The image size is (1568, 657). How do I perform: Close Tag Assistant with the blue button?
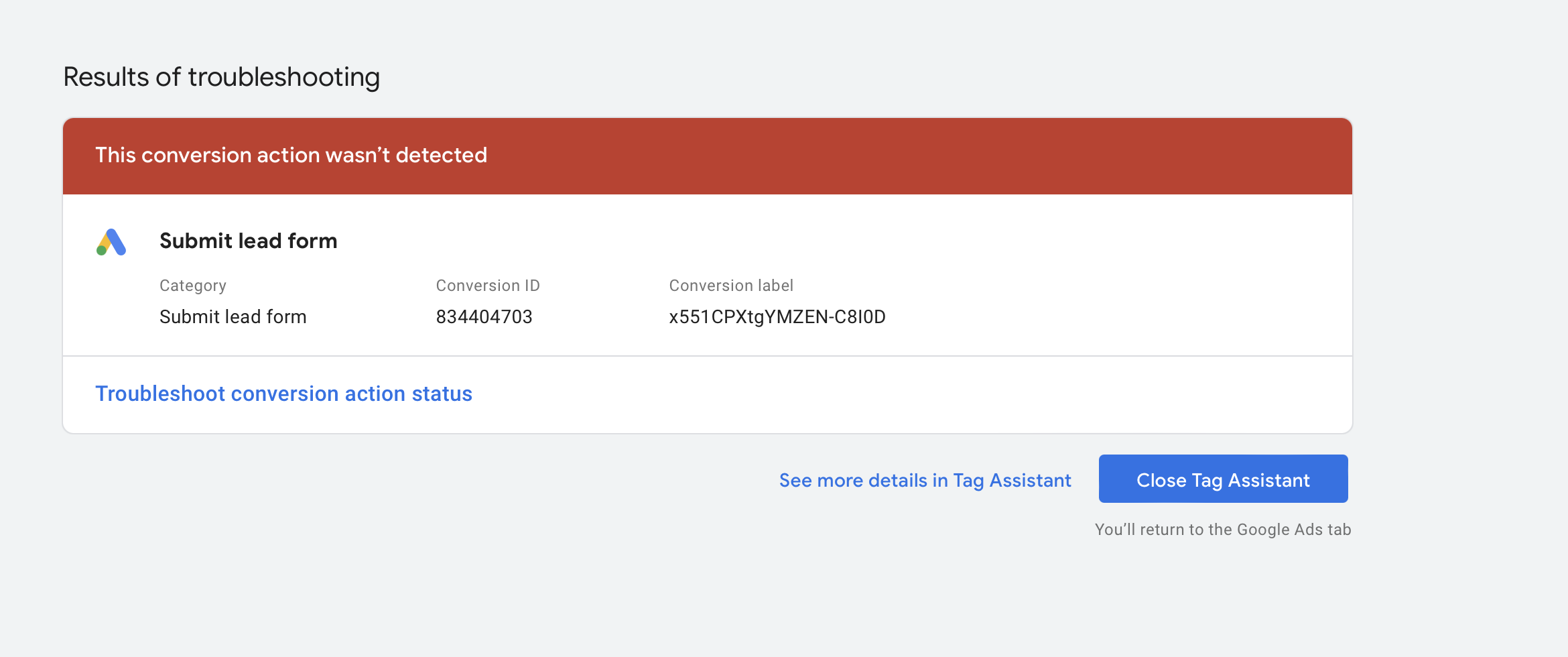[1223, 479]
